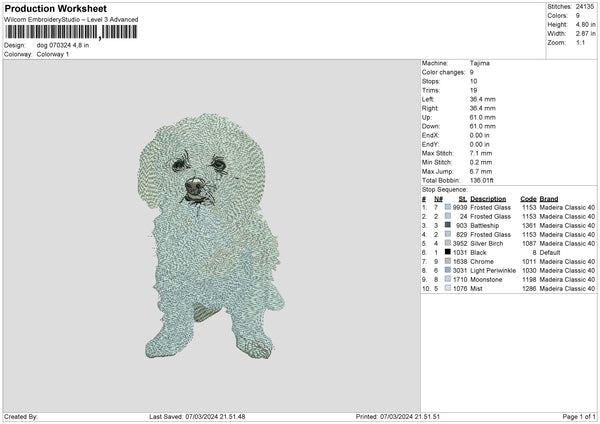
Task: Select the design name "dog 070324 4,8 in"
Action: [63, 45]
